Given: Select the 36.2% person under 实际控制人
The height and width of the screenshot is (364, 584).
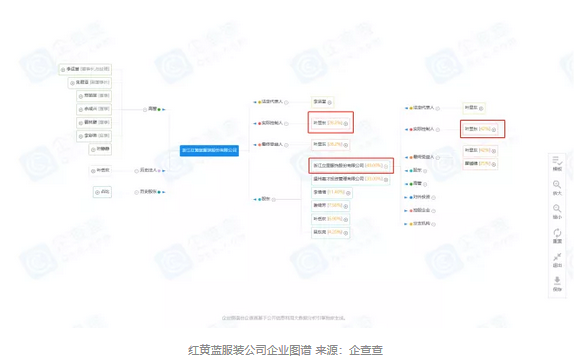Looking at the screenshot, I should [x=330, y=123].
